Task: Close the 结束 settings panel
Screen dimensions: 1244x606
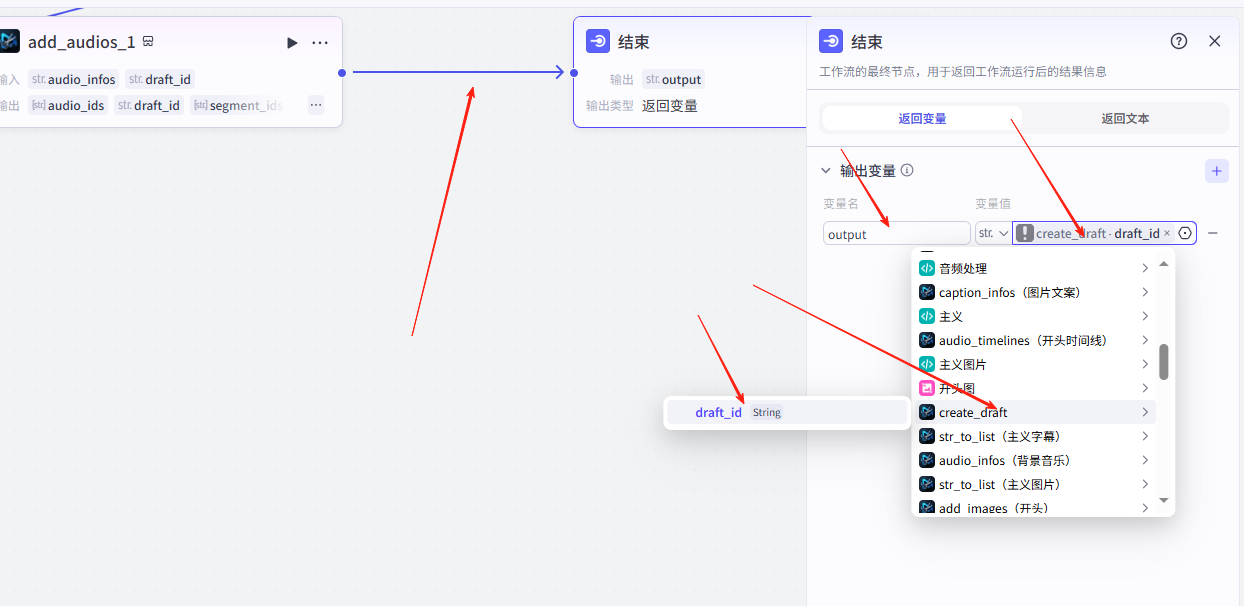Action: (x=1215, y=41)
